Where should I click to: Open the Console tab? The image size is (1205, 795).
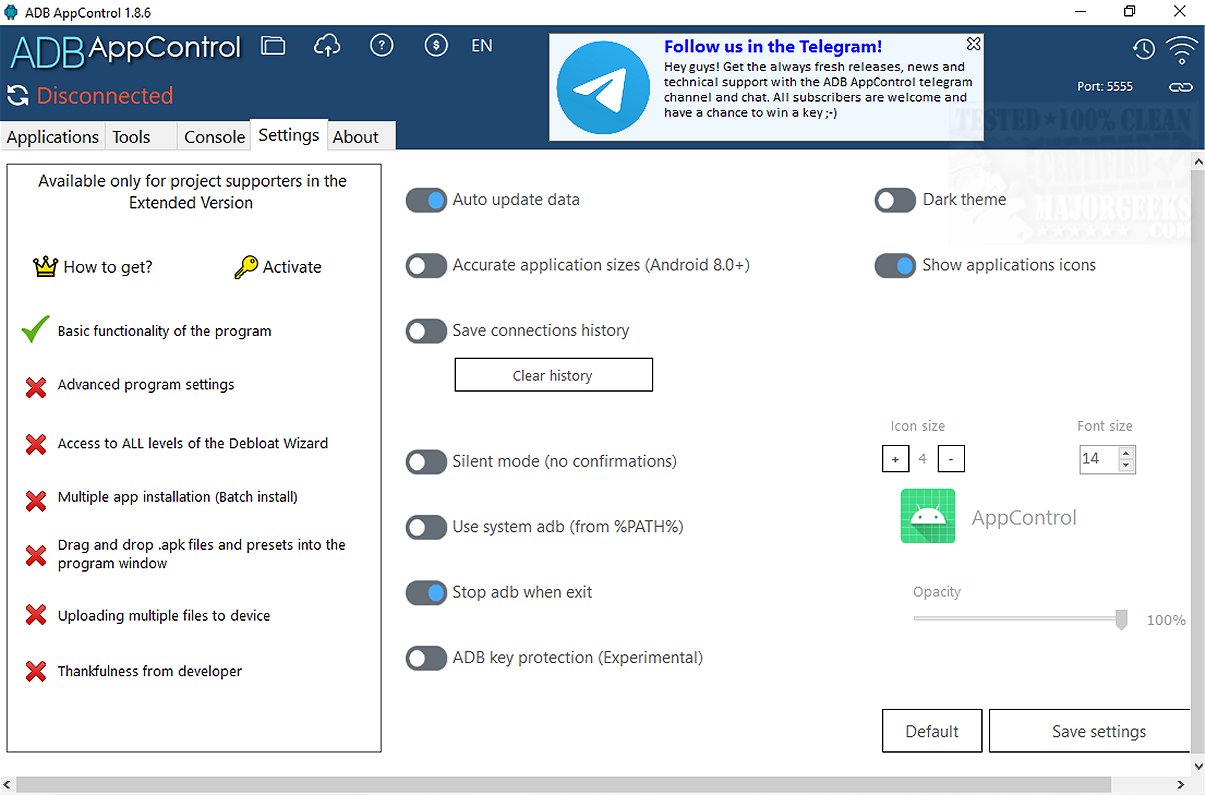[214, 137]
